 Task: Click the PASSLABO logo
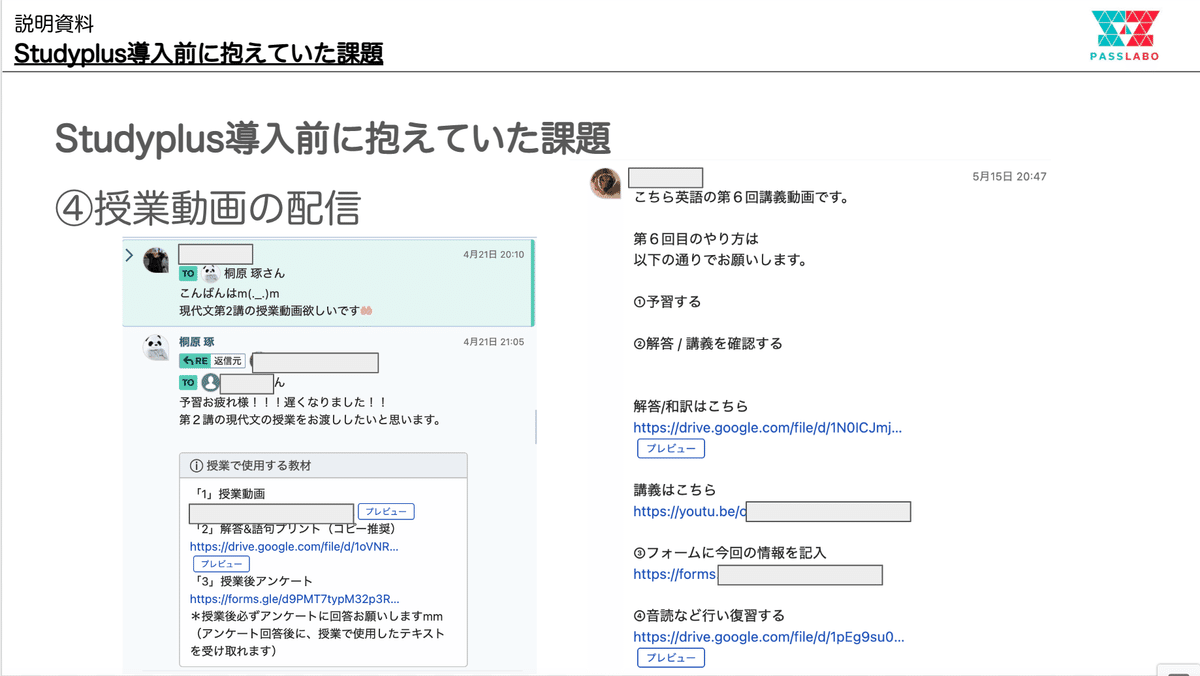[x=1123, y=31]
